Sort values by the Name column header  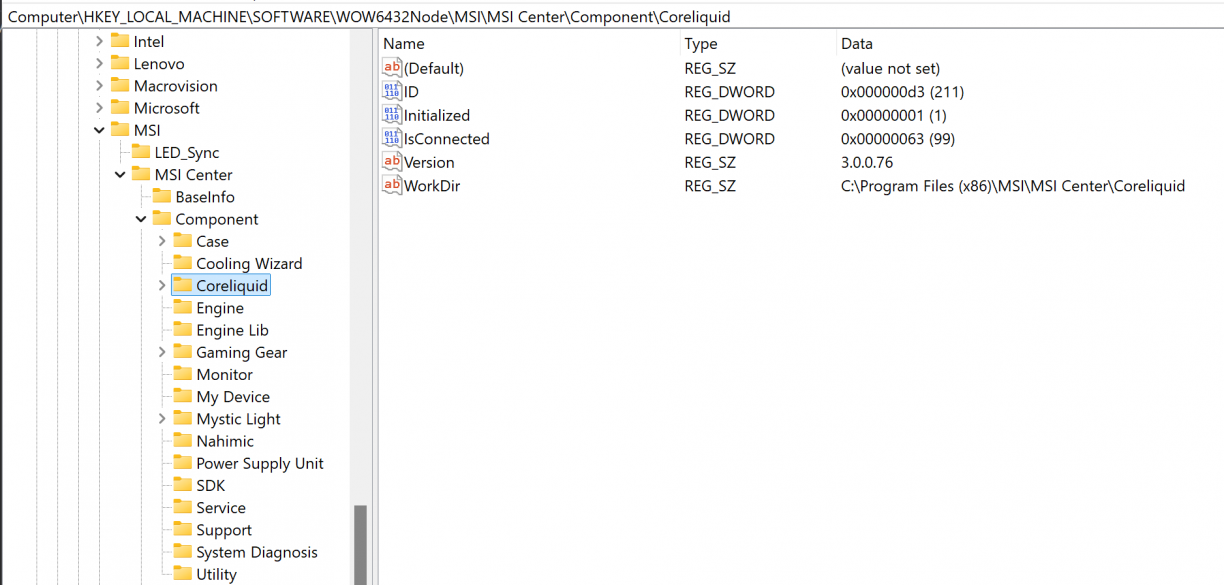point(404,44)
